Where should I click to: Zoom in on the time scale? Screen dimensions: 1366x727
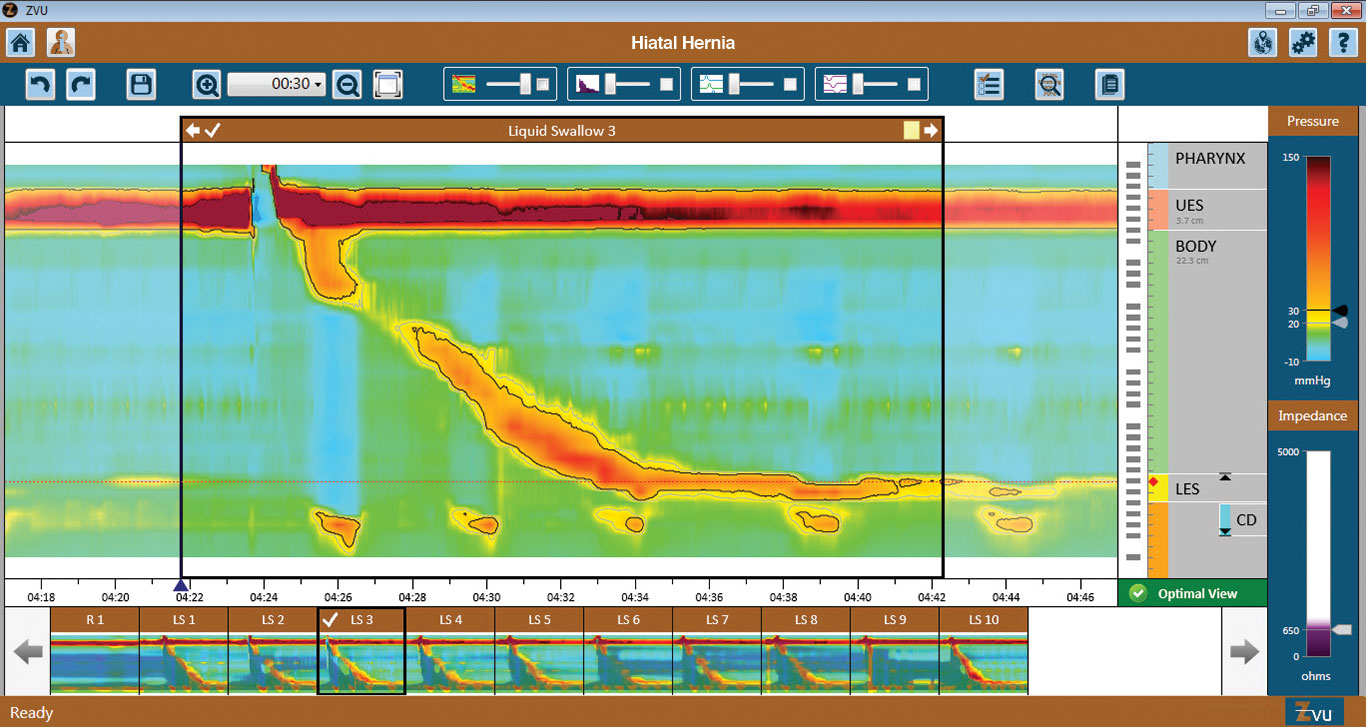pyautogui.click(x=207, y=85)
